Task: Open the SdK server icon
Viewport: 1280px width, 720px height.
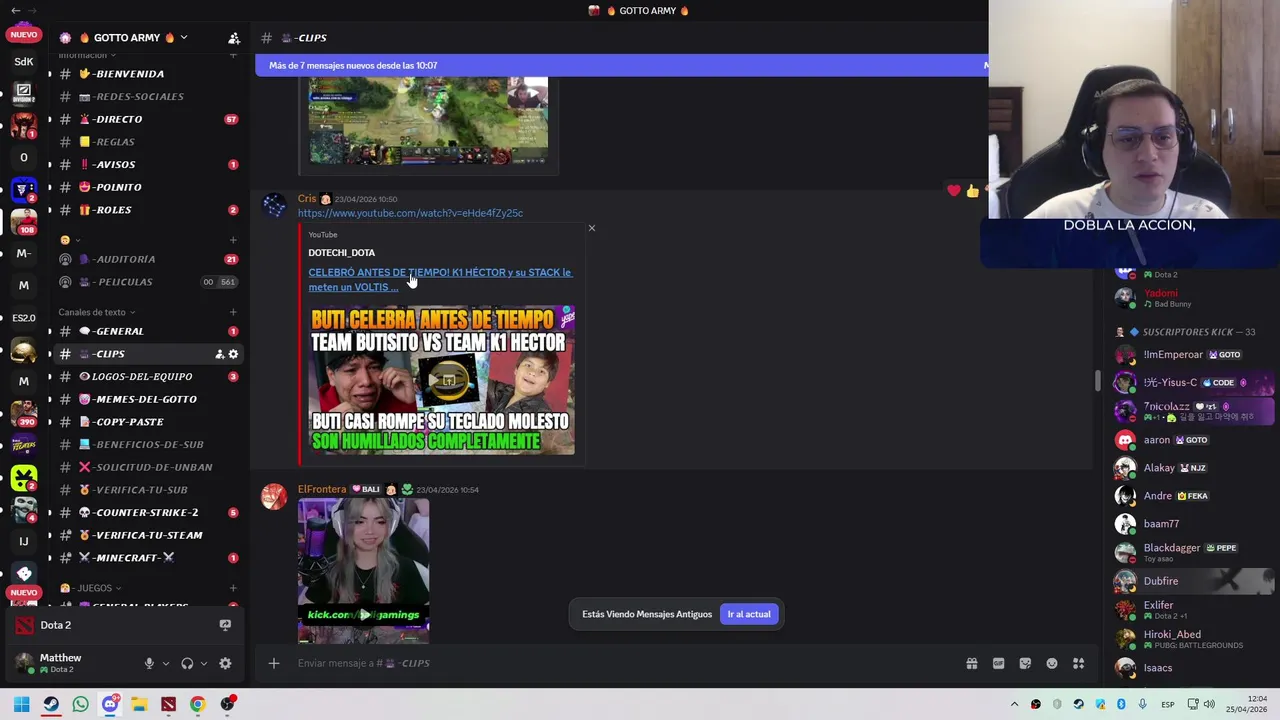Action: (24, 62)
